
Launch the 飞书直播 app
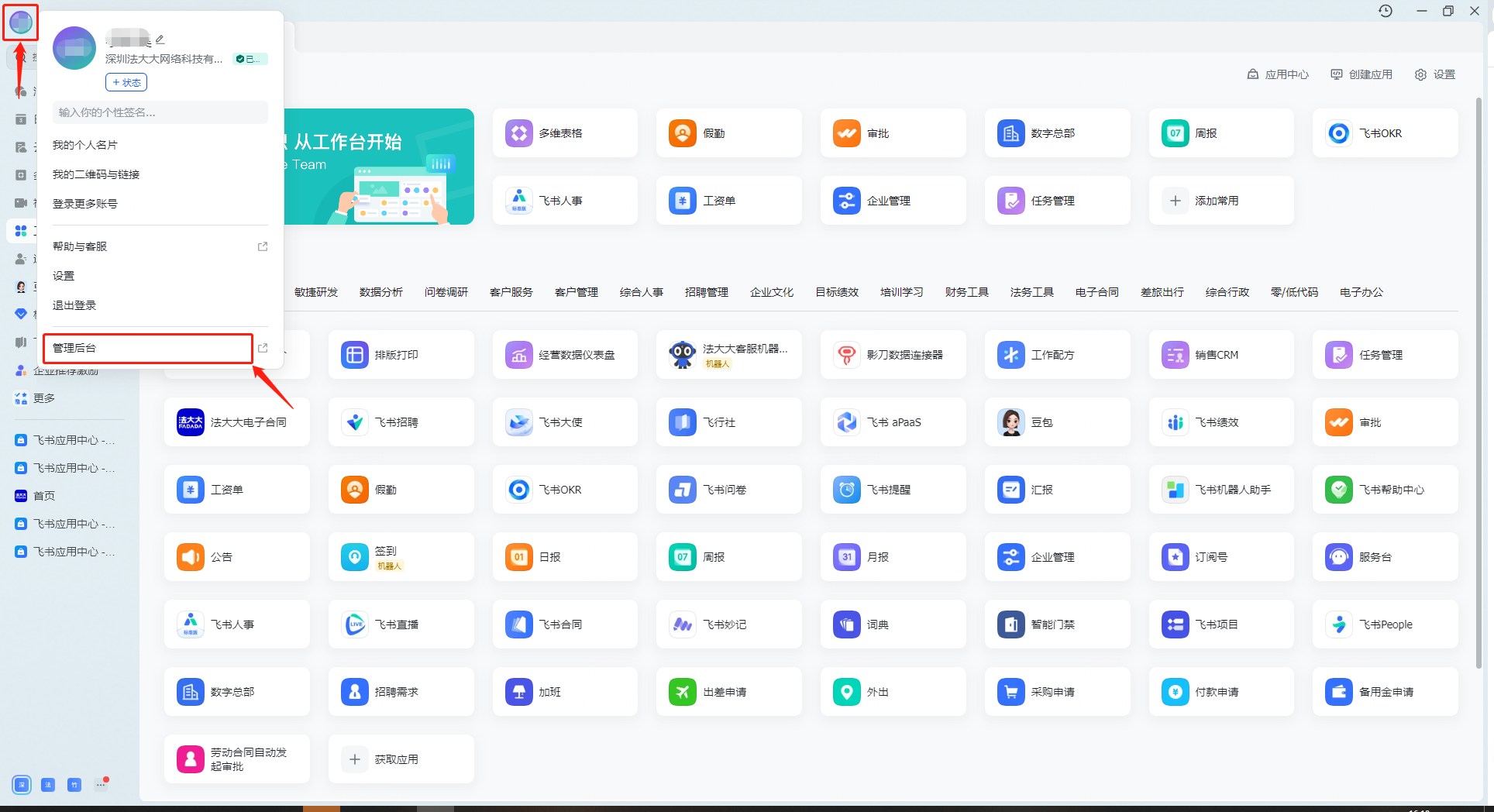(x=401, y=624)
